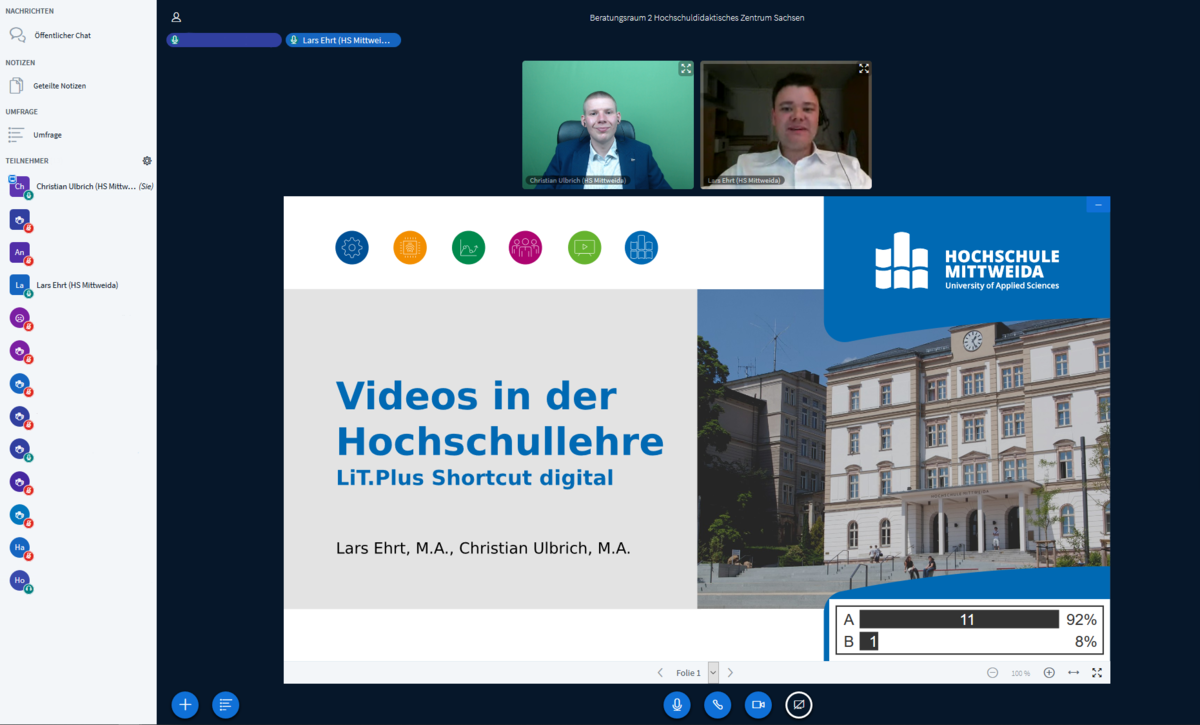Viewport: 1200px width, 725px height.
Task: Toggle webcam sharing with the camera button
Action: [758, 705]
